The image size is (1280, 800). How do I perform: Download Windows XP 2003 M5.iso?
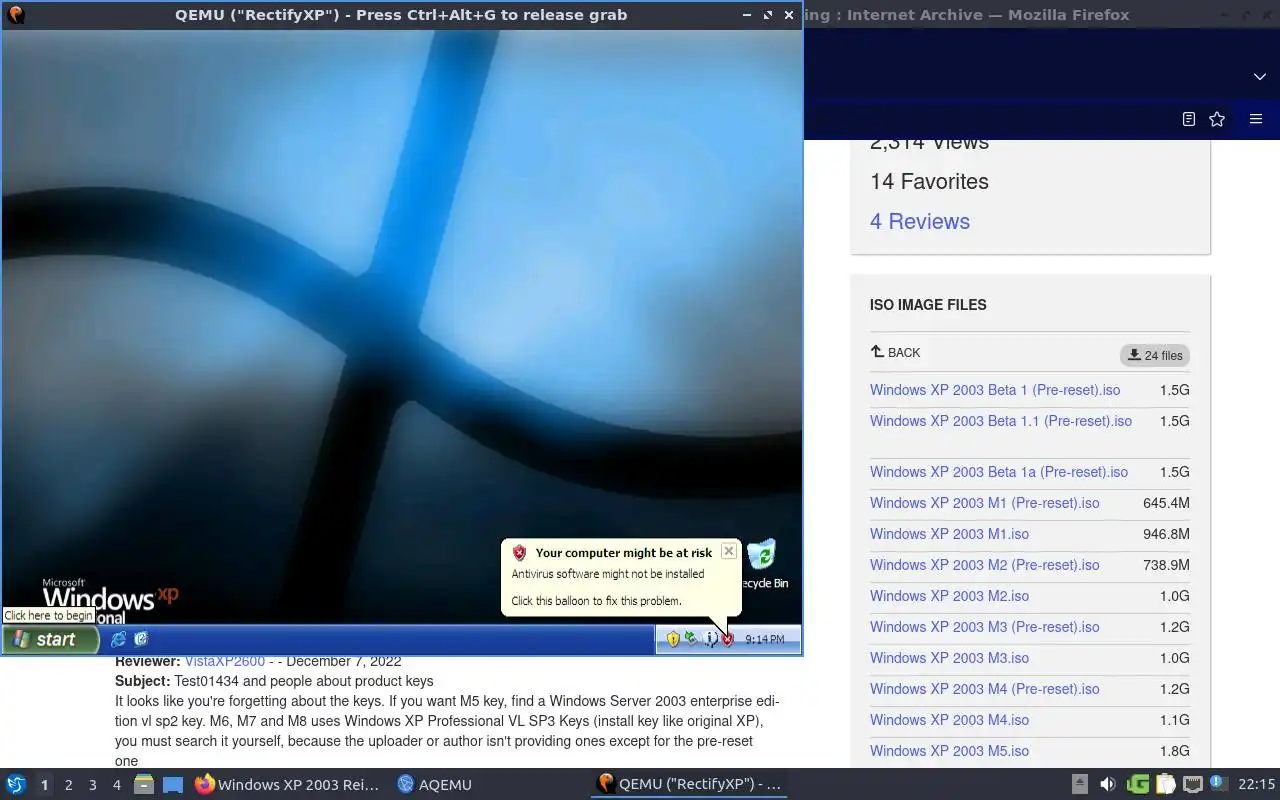[x=949, y=751]
